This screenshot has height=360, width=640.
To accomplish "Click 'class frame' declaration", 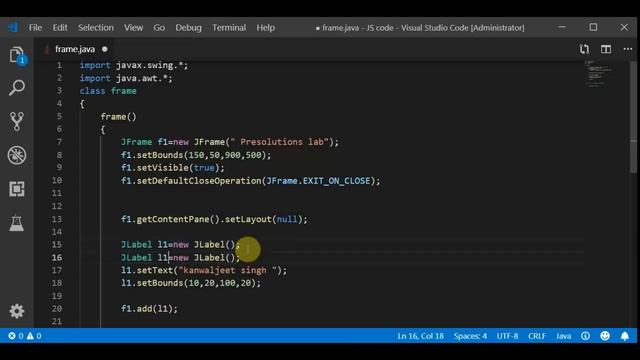I will pos(108,91).
